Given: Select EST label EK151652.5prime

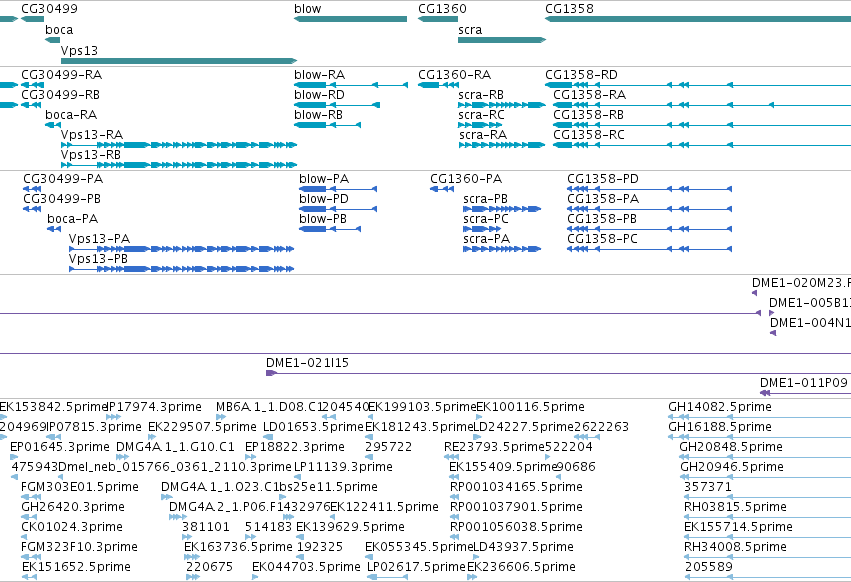Looking at the screenshot, I should pos(77,567).
